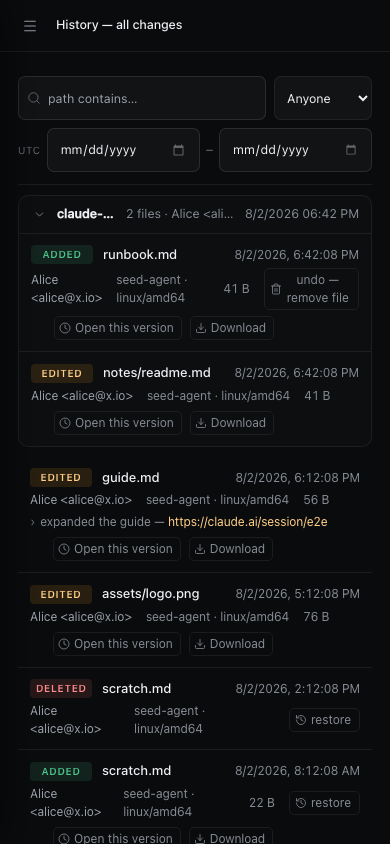Image resolution: width=390 pixels, height=844 pixels.
Task: Select the guide.md file name
Action: click(131, 478)
